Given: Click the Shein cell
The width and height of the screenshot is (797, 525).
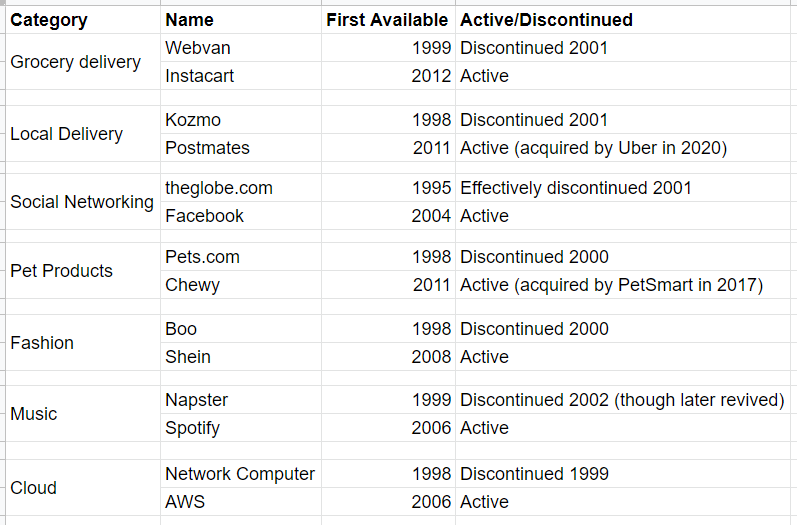Looking at the screenshot, I should coord(241,357).
